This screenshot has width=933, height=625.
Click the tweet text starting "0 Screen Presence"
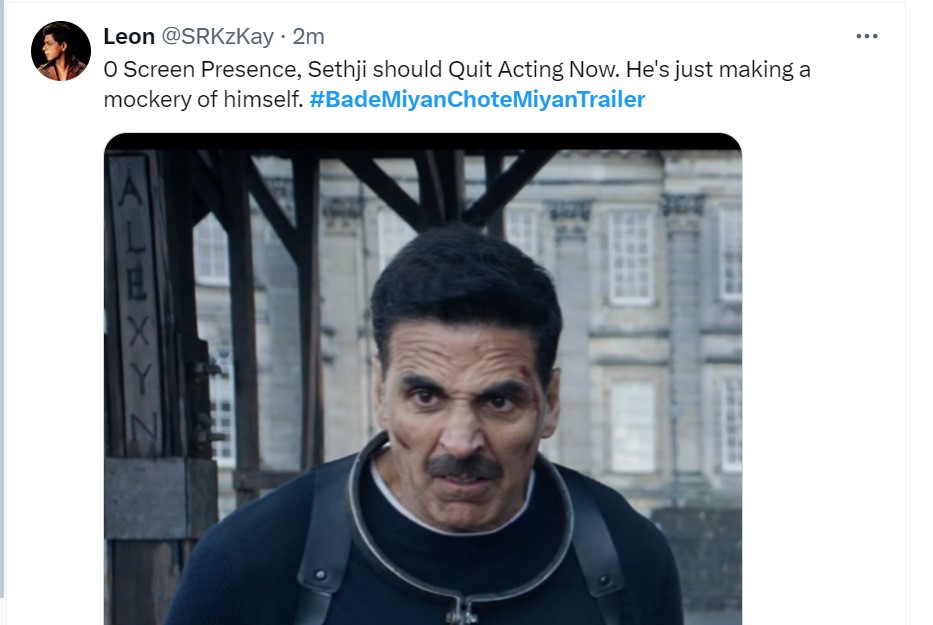pyautogui.click(x=200, y=69)
